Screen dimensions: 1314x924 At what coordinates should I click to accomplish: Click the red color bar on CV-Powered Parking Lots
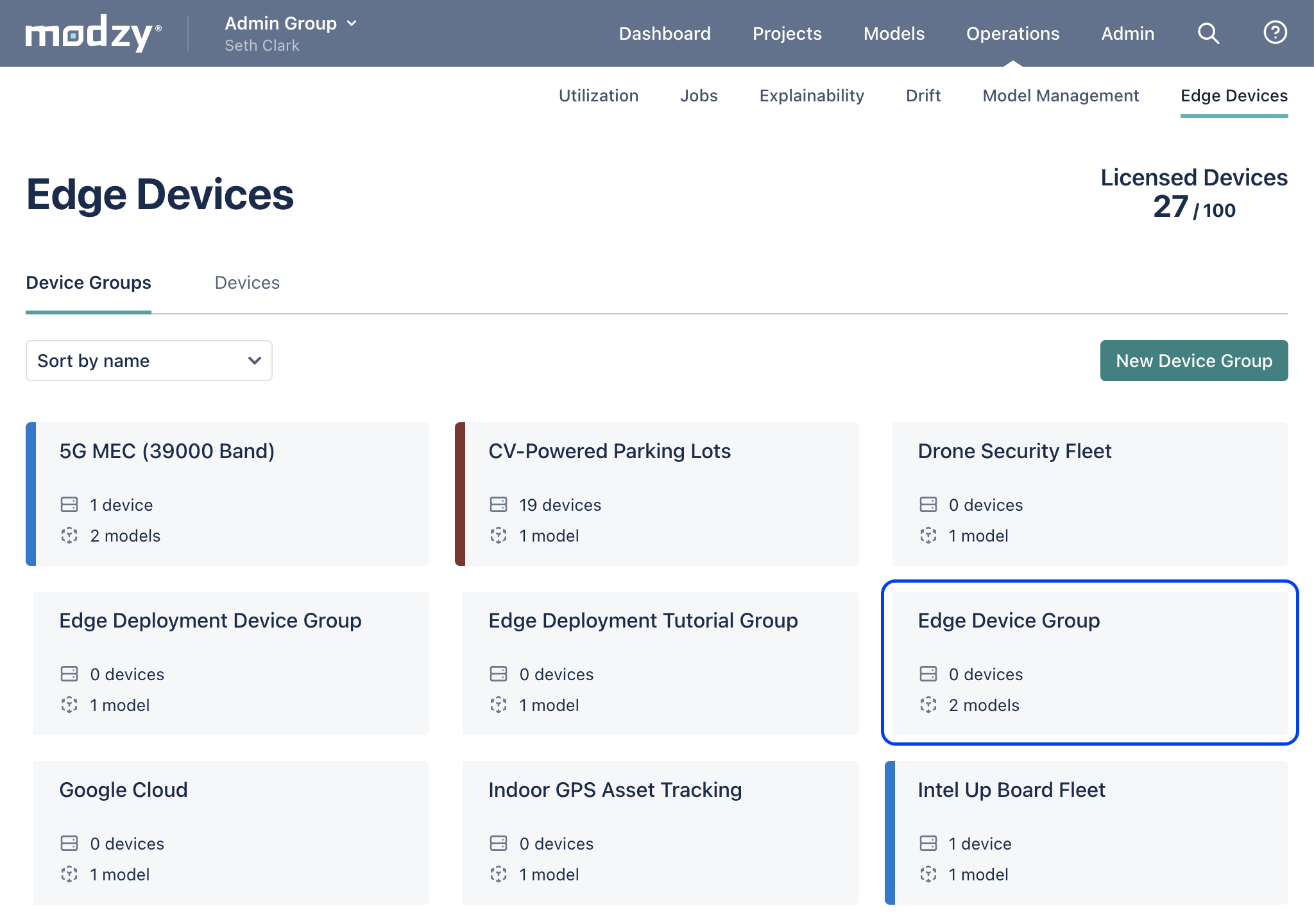point(459,493)
